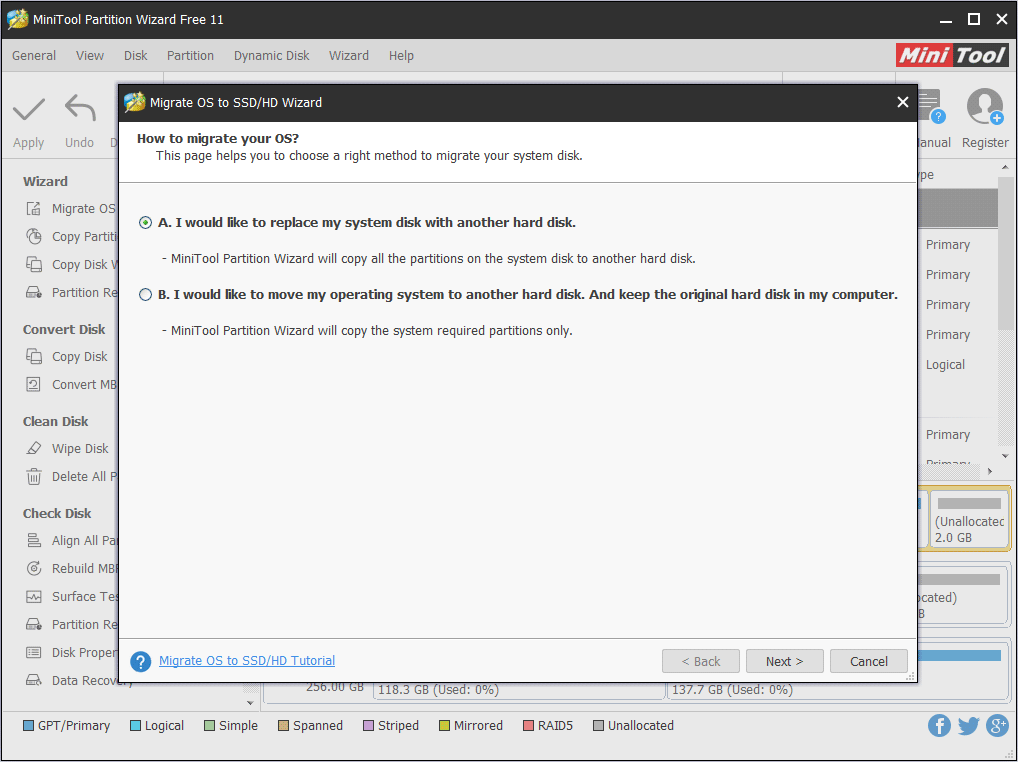Click the RAID5 legend color swatch
The width and height of the screenshot is (1018, 762).
coord(528,726)
